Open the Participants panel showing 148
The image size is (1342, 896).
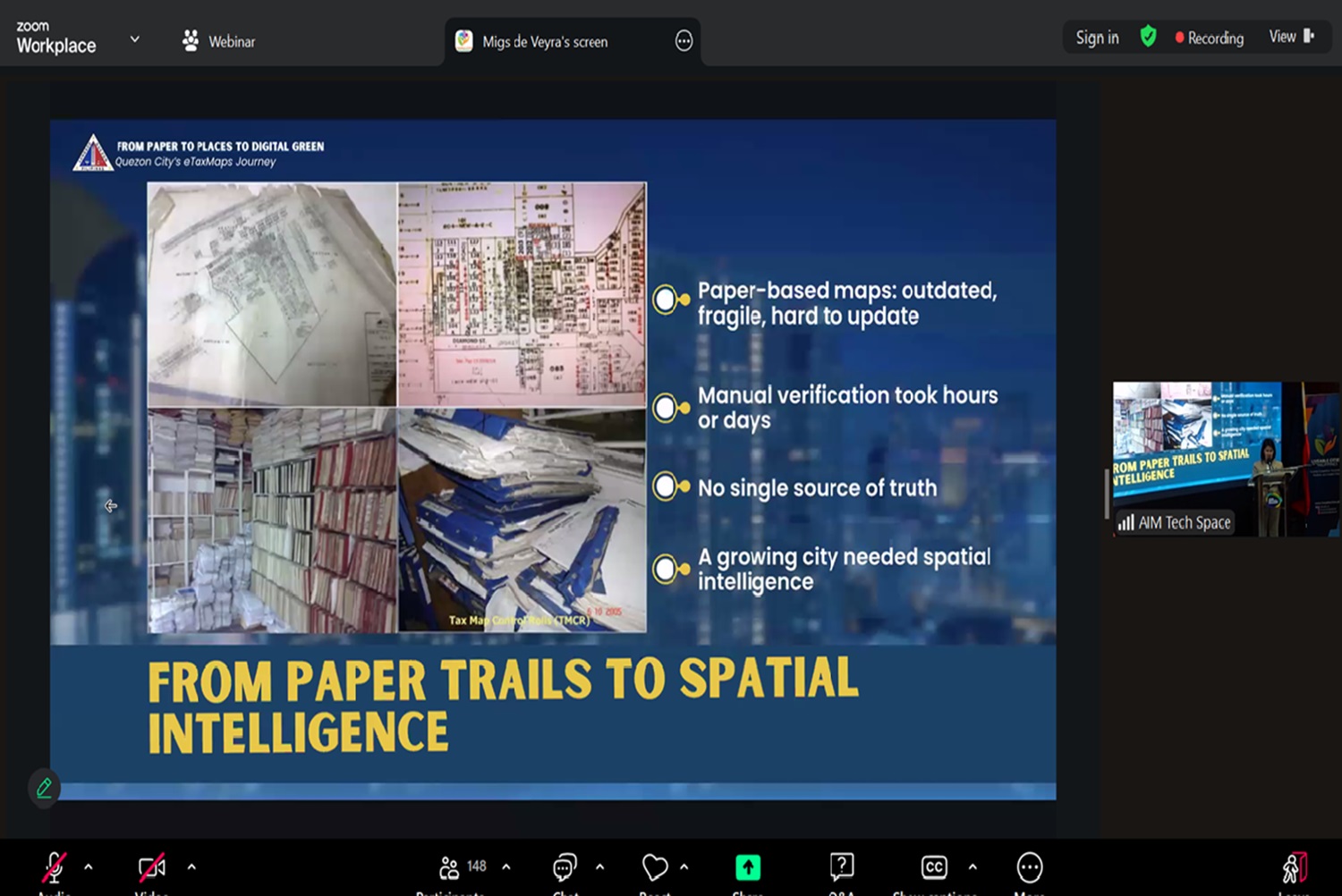[x=463, y=867]
